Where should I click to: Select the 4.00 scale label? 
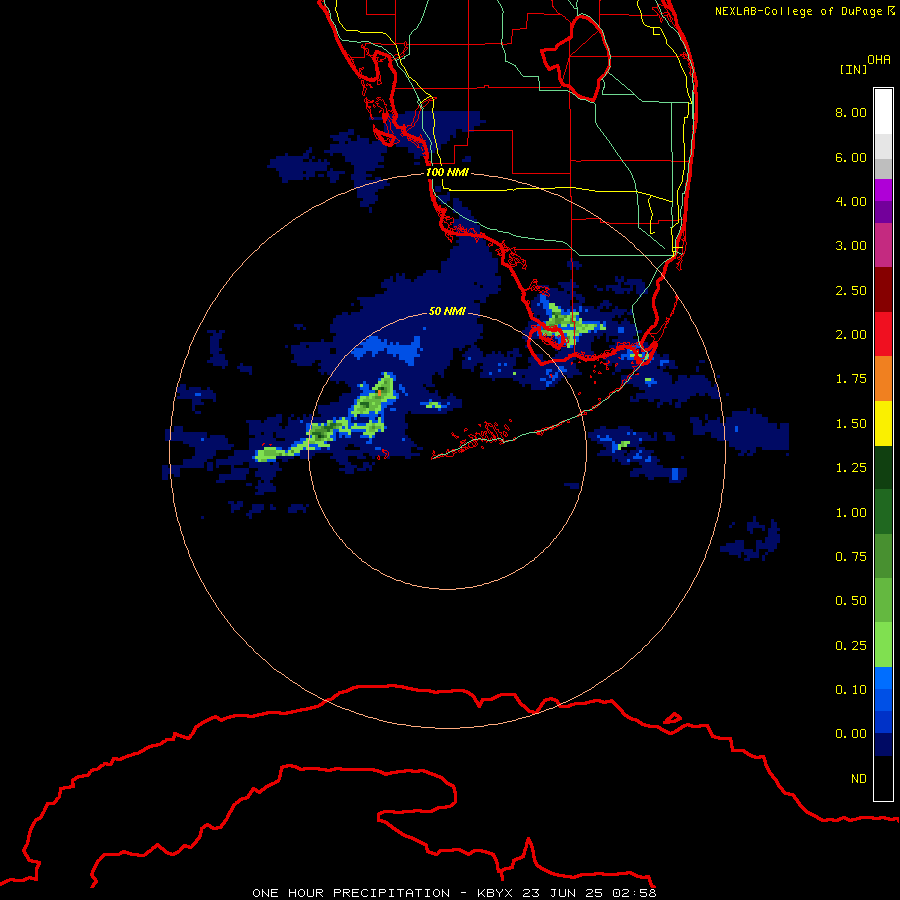pos(851,201)
